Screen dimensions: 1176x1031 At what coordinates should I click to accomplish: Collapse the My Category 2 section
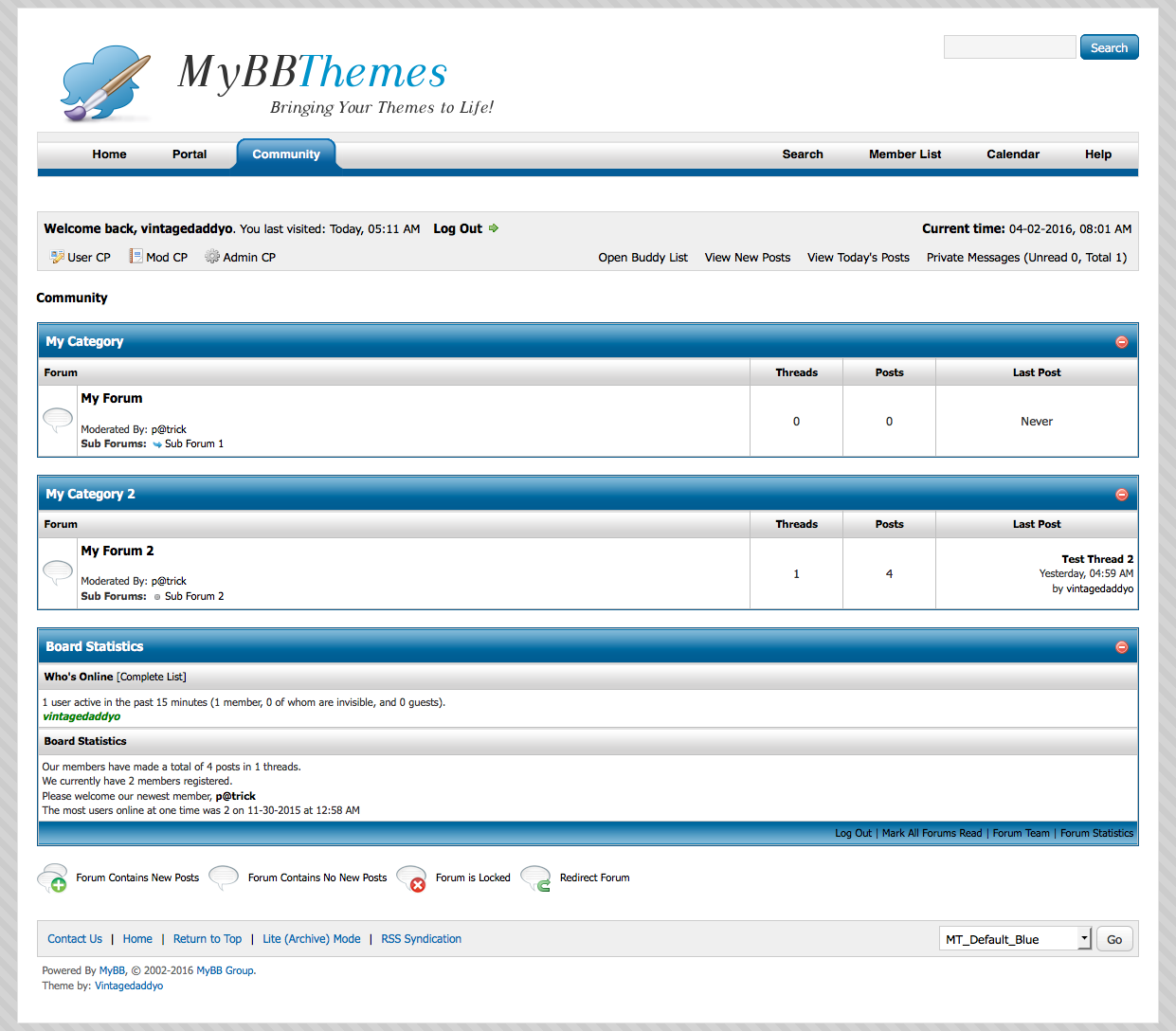tap(1121, 495)
